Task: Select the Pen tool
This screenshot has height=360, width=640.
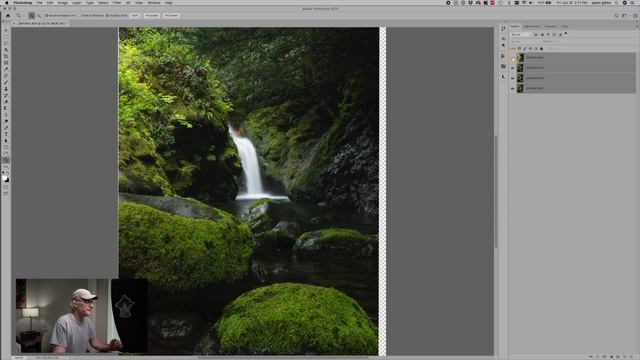Action: [6, 128]
